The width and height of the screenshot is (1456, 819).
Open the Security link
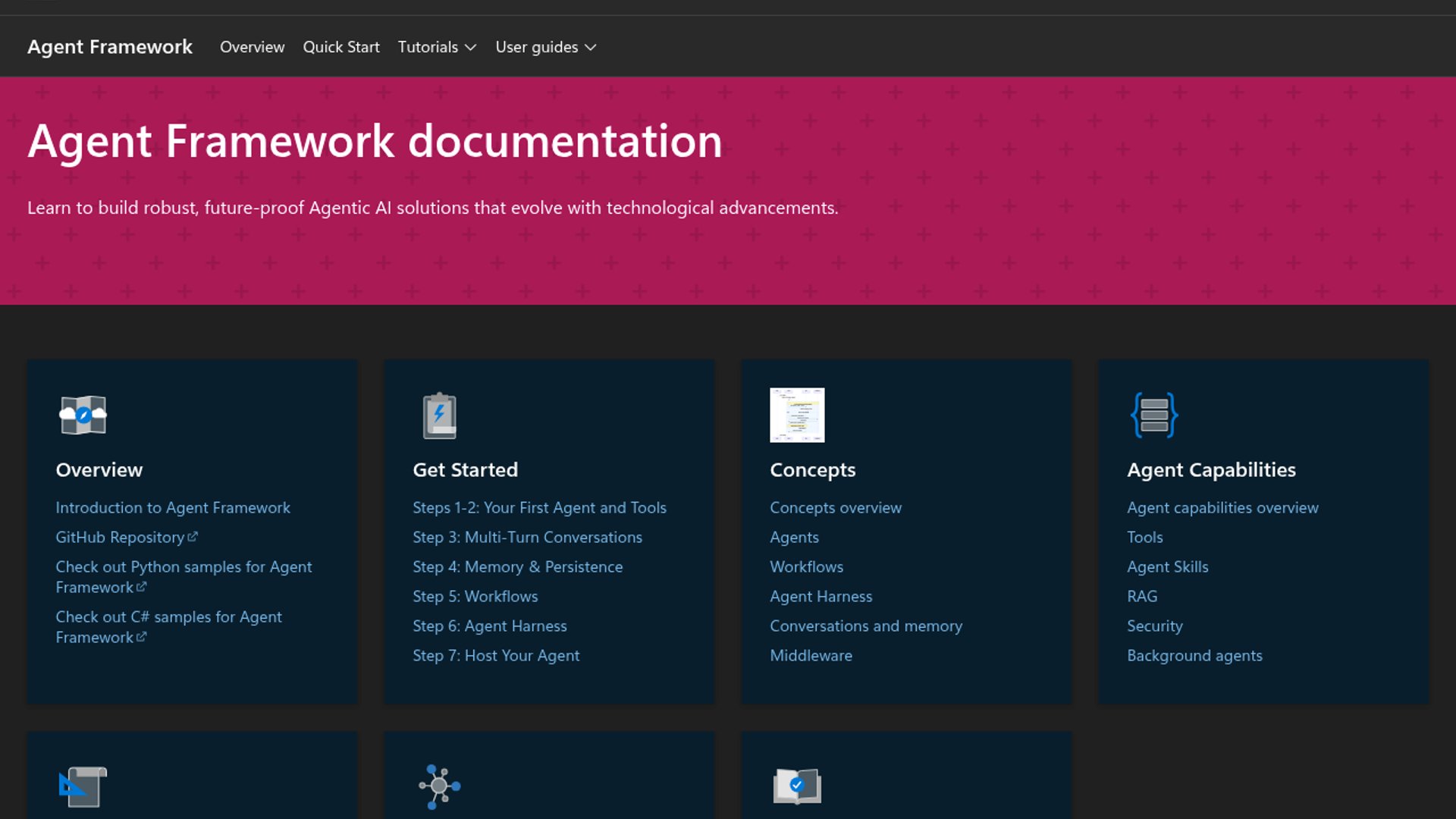1154,626
